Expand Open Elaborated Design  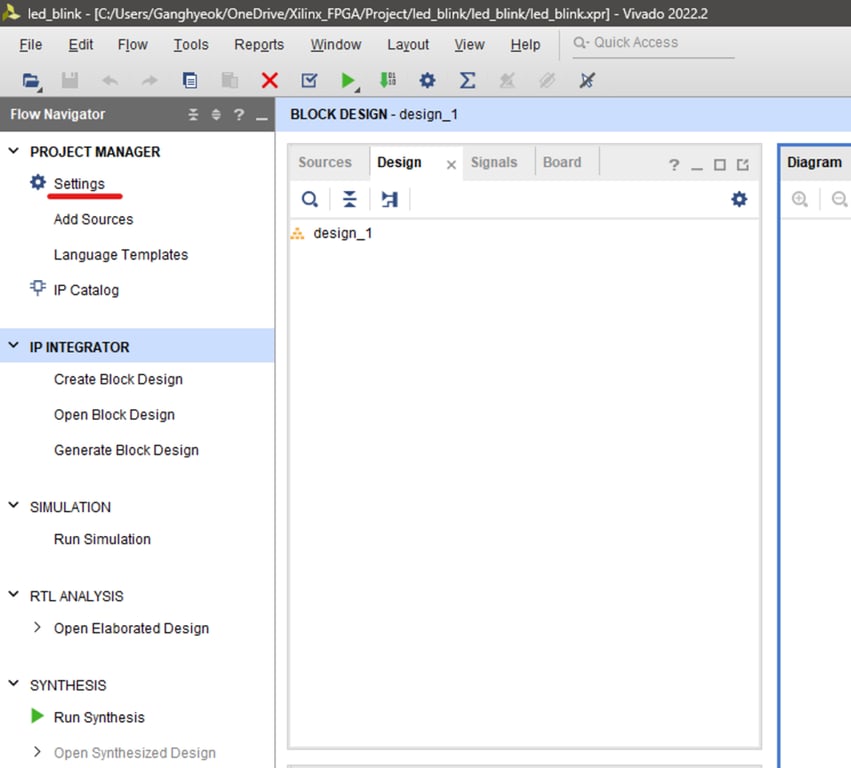tap(37, 628)
